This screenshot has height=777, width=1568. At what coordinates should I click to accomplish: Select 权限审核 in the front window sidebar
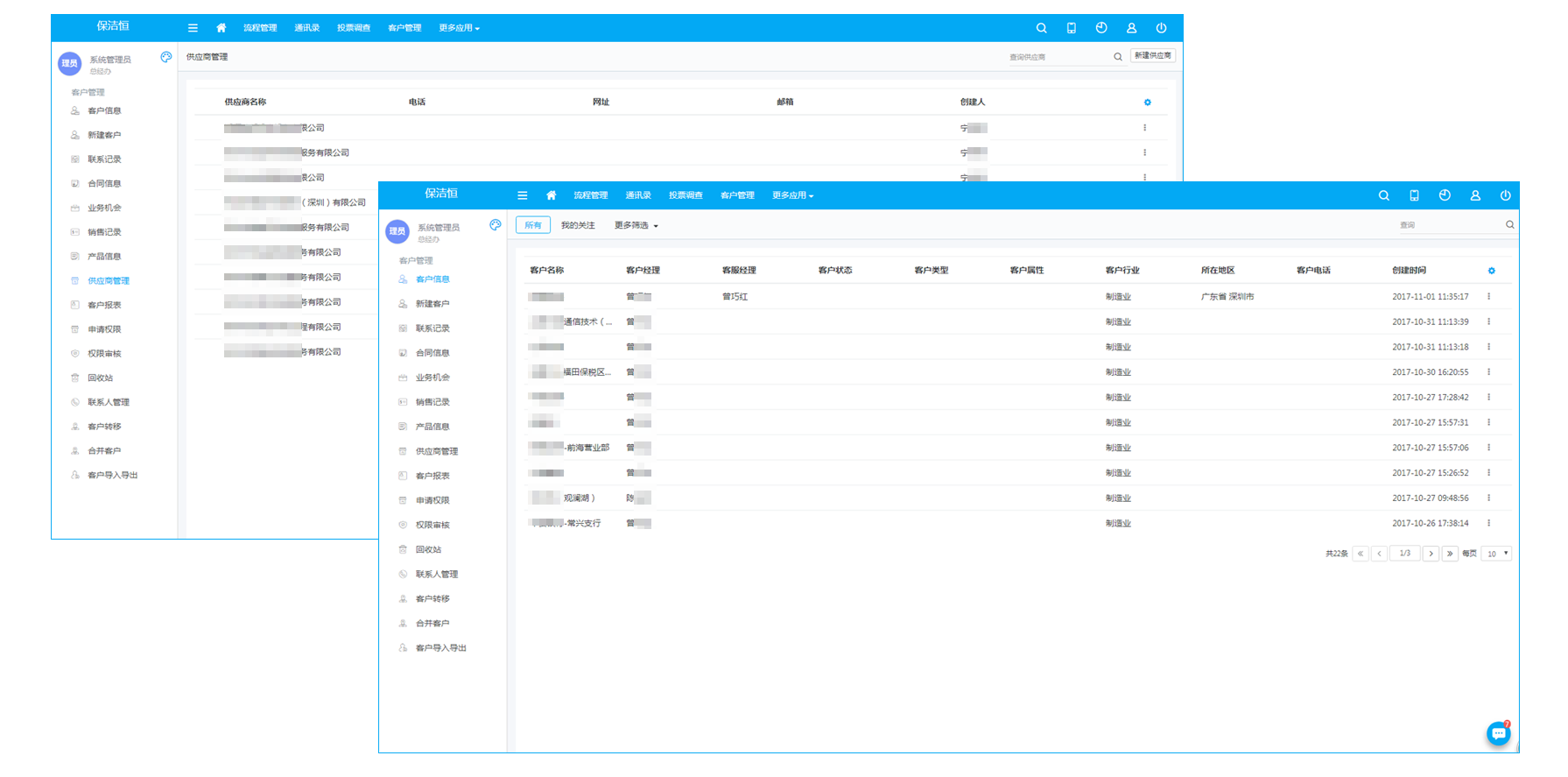pyautogui.click(x=432, y=525)
